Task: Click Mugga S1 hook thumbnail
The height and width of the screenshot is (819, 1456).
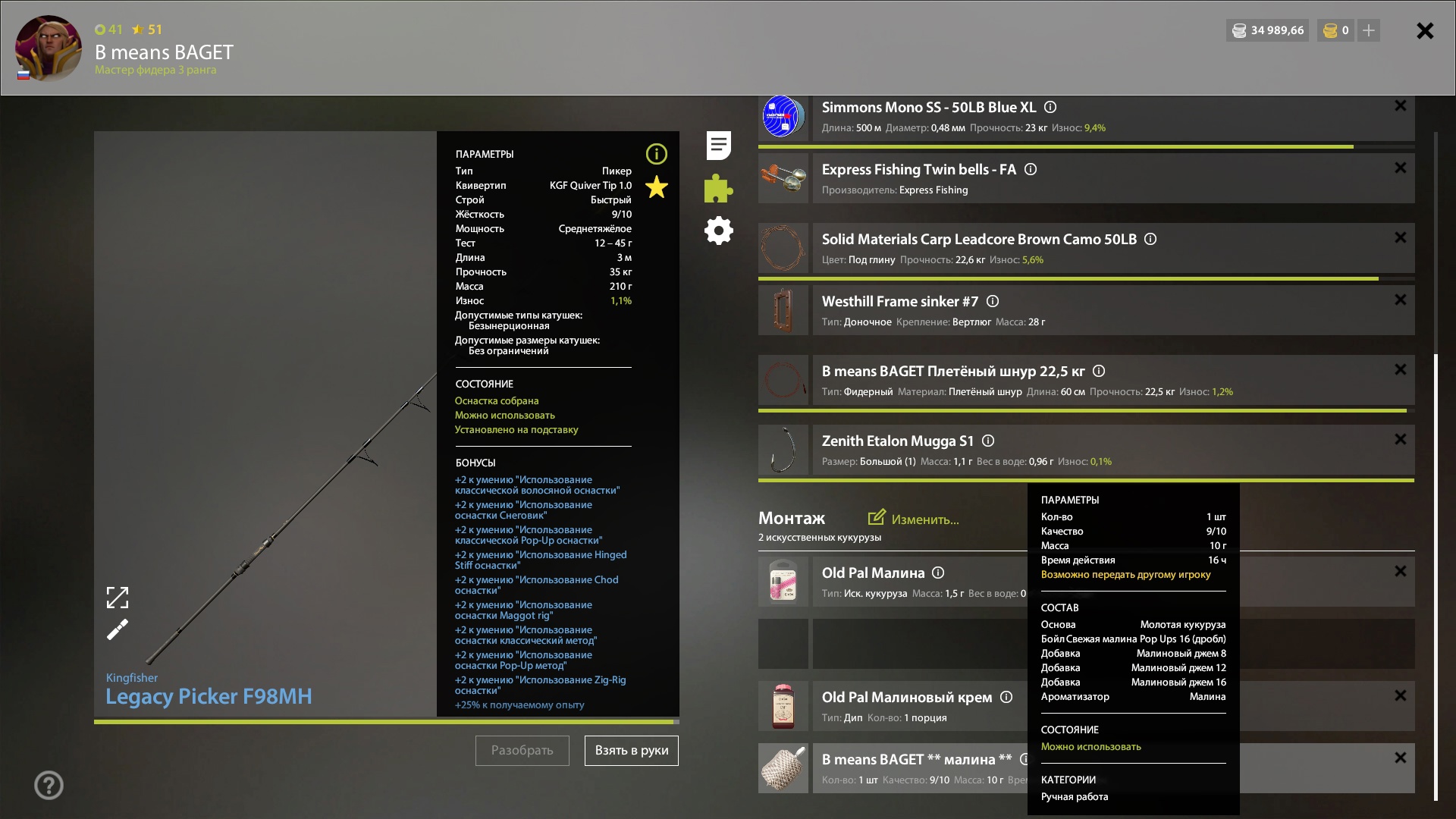Action: [783, 450]
